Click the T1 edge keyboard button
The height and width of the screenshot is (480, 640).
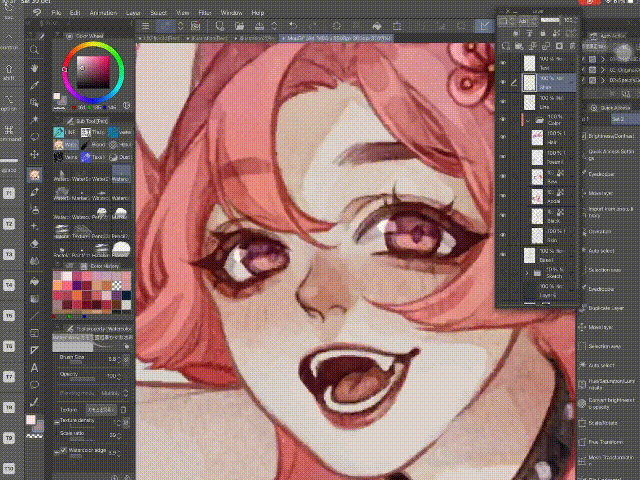pos(9,193)
